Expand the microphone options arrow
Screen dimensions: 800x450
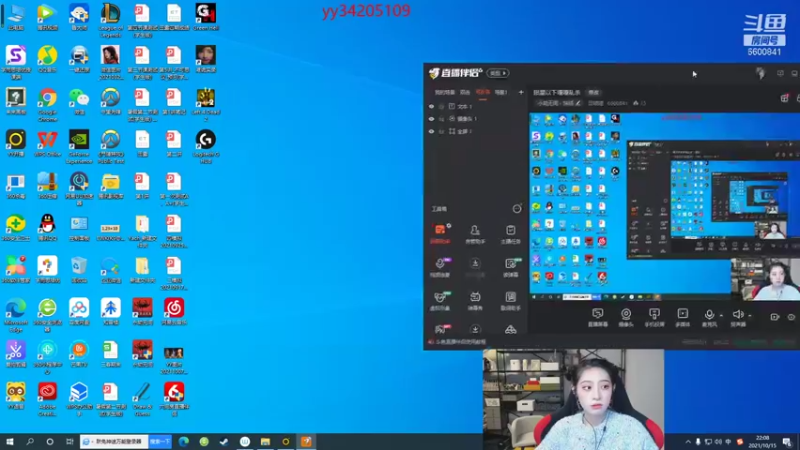(x=721, y=316)
